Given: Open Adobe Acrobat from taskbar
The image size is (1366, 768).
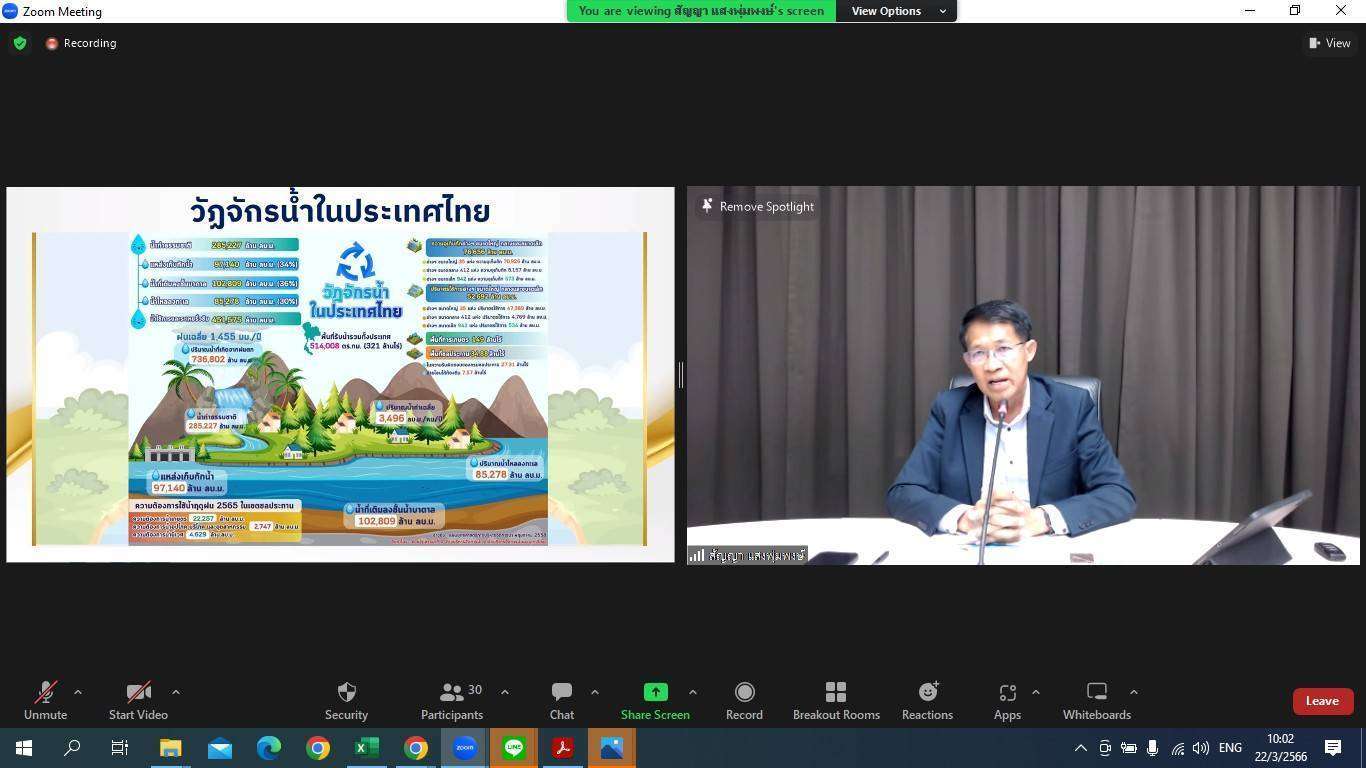Looking at the screenshot, I should pyautogui.click(x=563, y=748).
